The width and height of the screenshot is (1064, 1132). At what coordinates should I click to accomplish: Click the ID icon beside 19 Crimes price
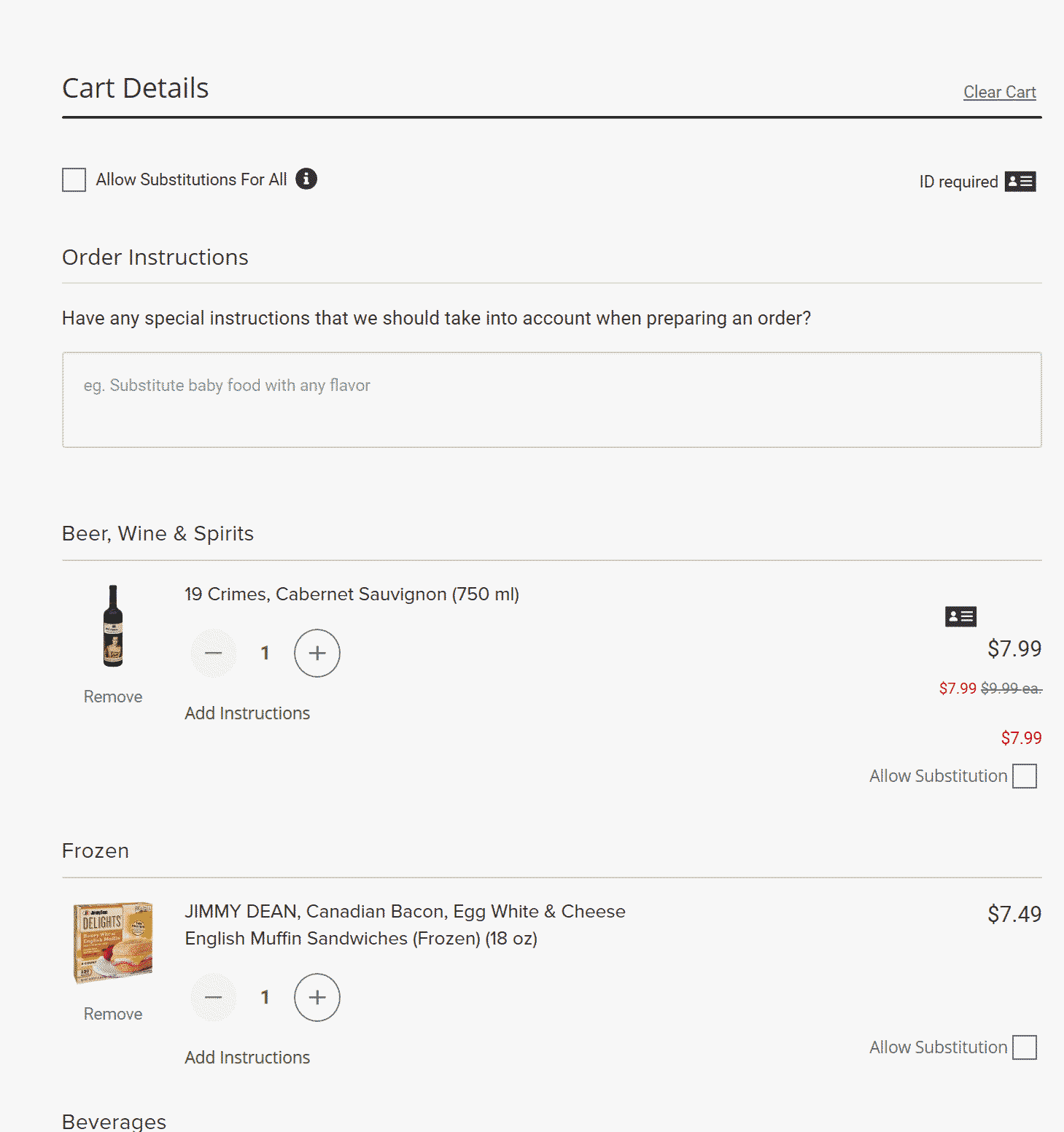click(x=960, y=616)
